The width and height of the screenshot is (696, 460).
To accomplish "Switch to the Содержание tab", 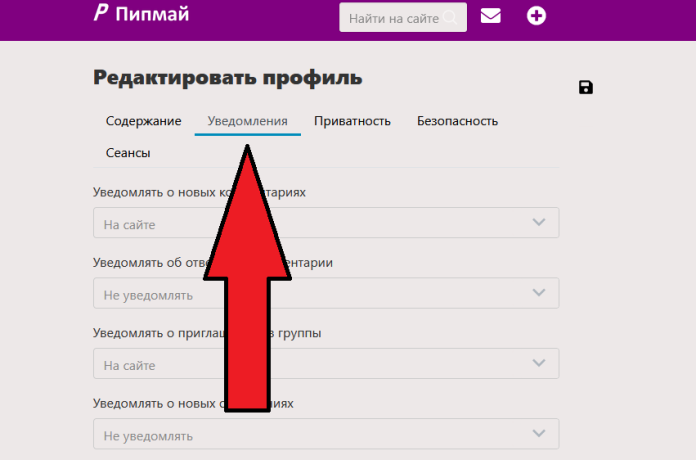I will (143, 121).
